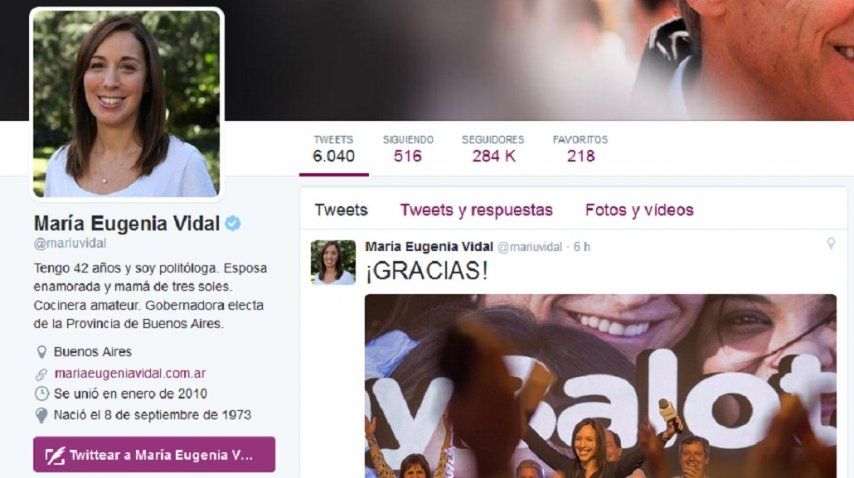Open the Tweets count stat 6.040
854x478 pixels.
(x=333, y=149)
